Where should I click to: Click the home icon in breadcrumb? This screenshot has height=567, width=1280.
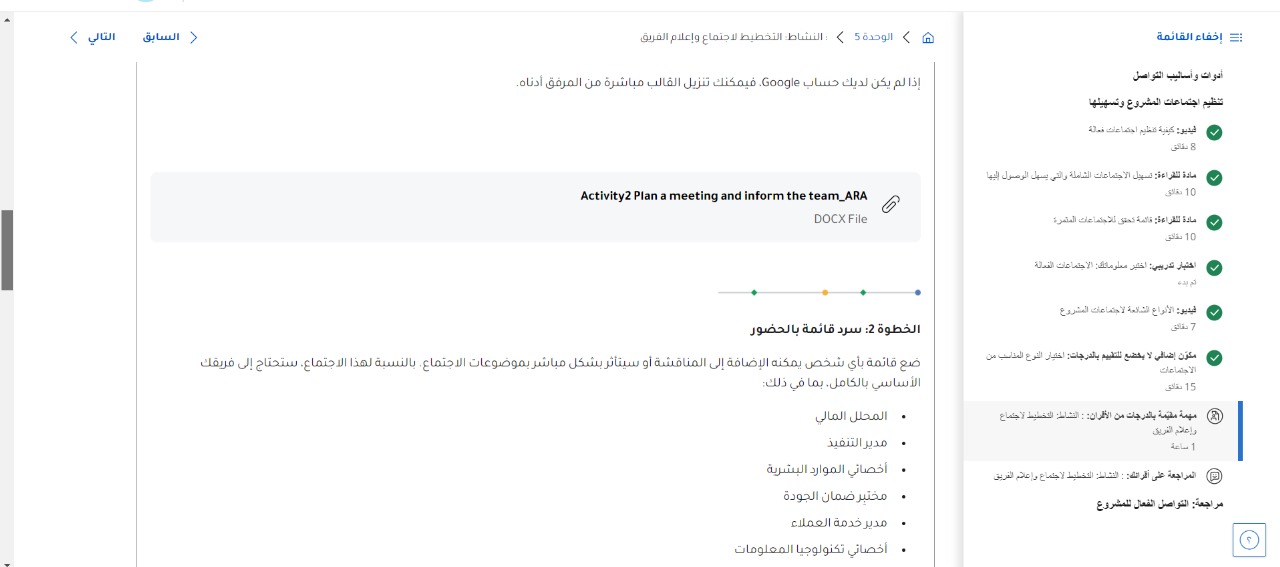coord(928,37)
